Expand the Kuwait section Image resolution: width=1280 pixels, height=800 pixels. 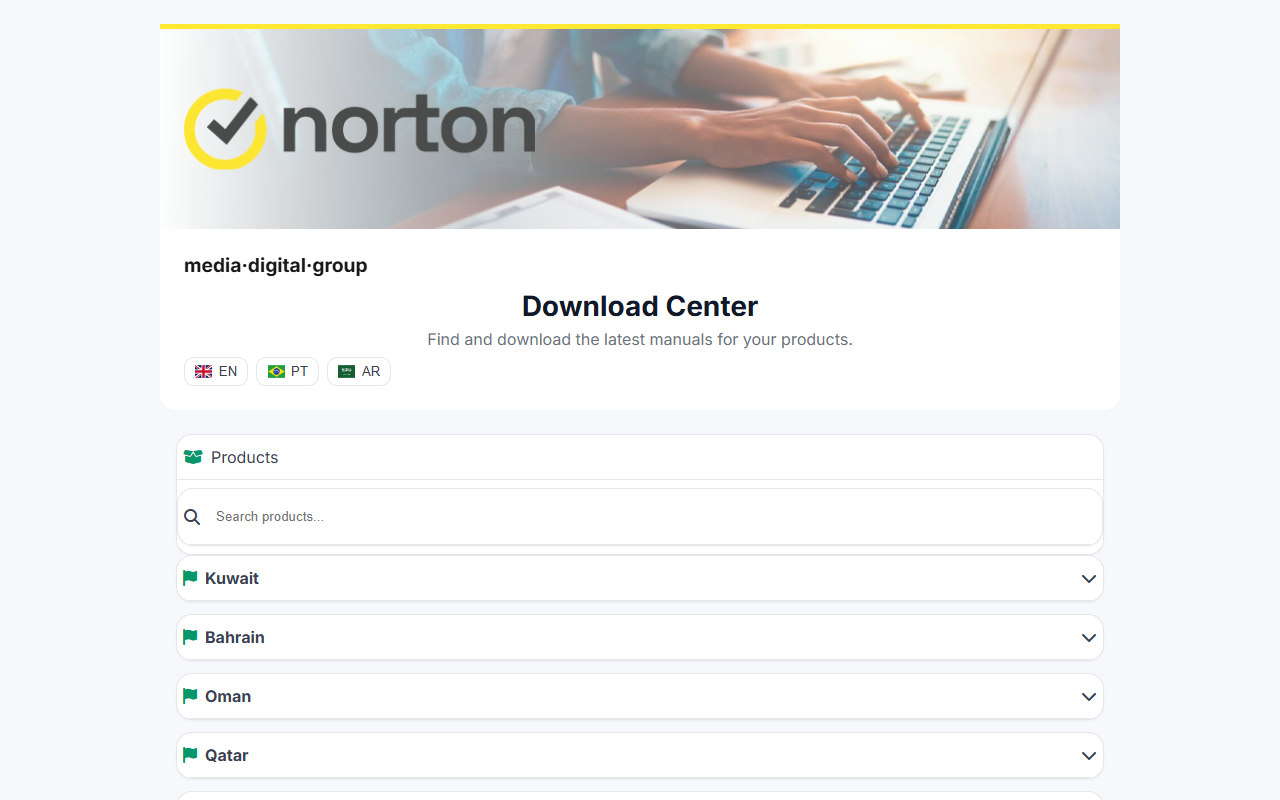tap(1089, 578)
